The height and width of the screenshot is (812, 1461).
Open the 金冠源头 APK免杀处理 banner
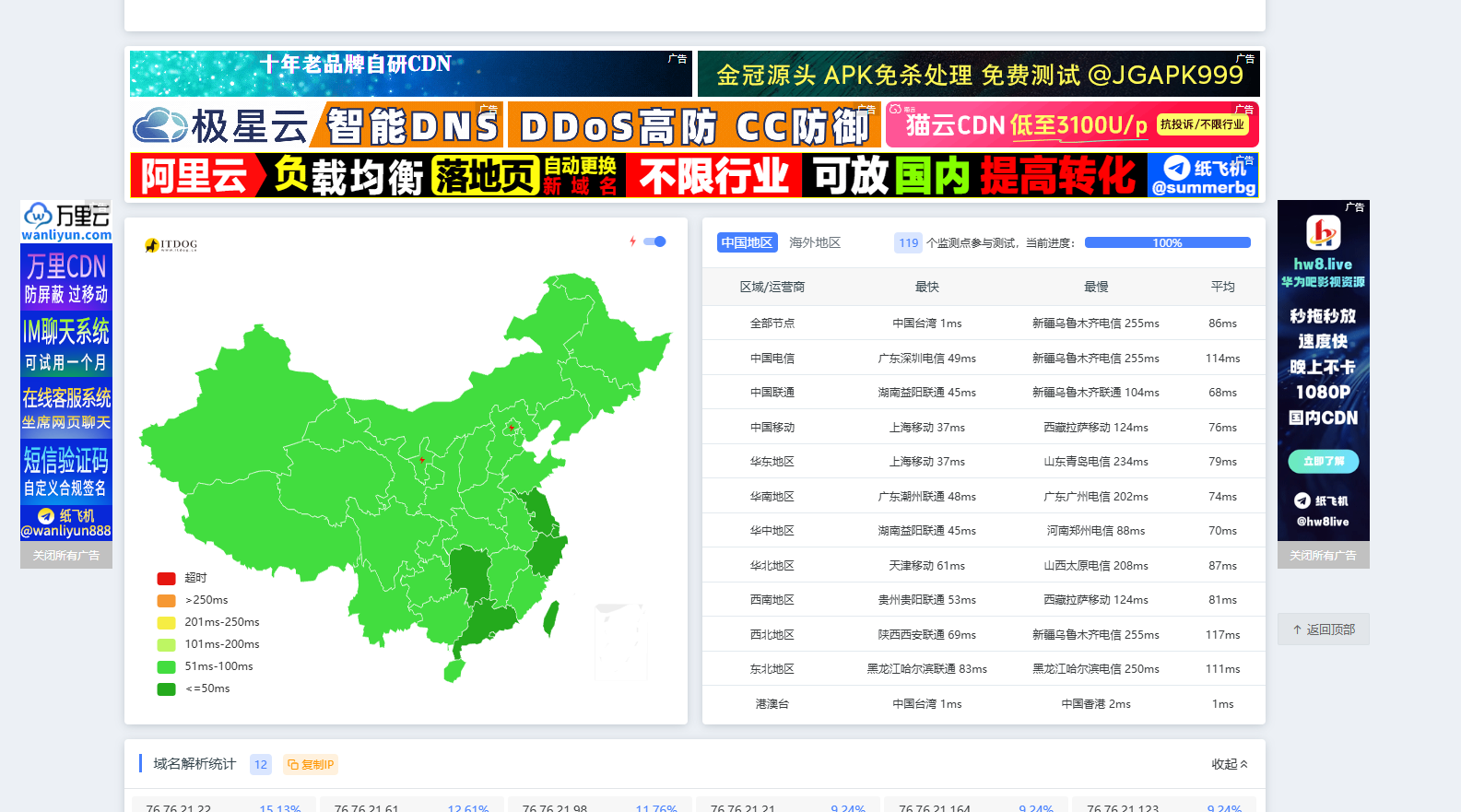tap(979, 74)
